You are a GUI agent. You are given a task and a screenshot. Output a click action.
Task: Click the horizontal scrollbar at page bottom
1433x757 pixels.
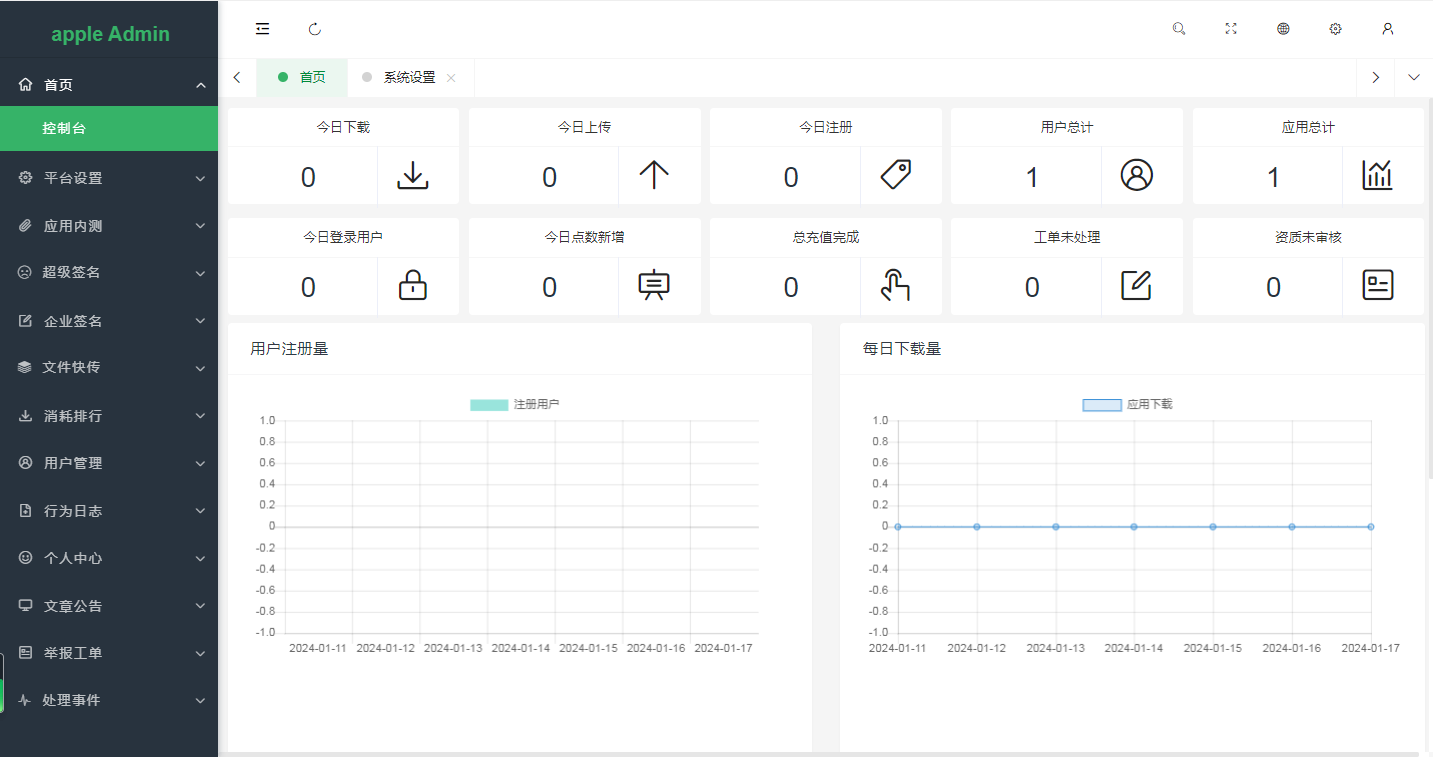820,754
